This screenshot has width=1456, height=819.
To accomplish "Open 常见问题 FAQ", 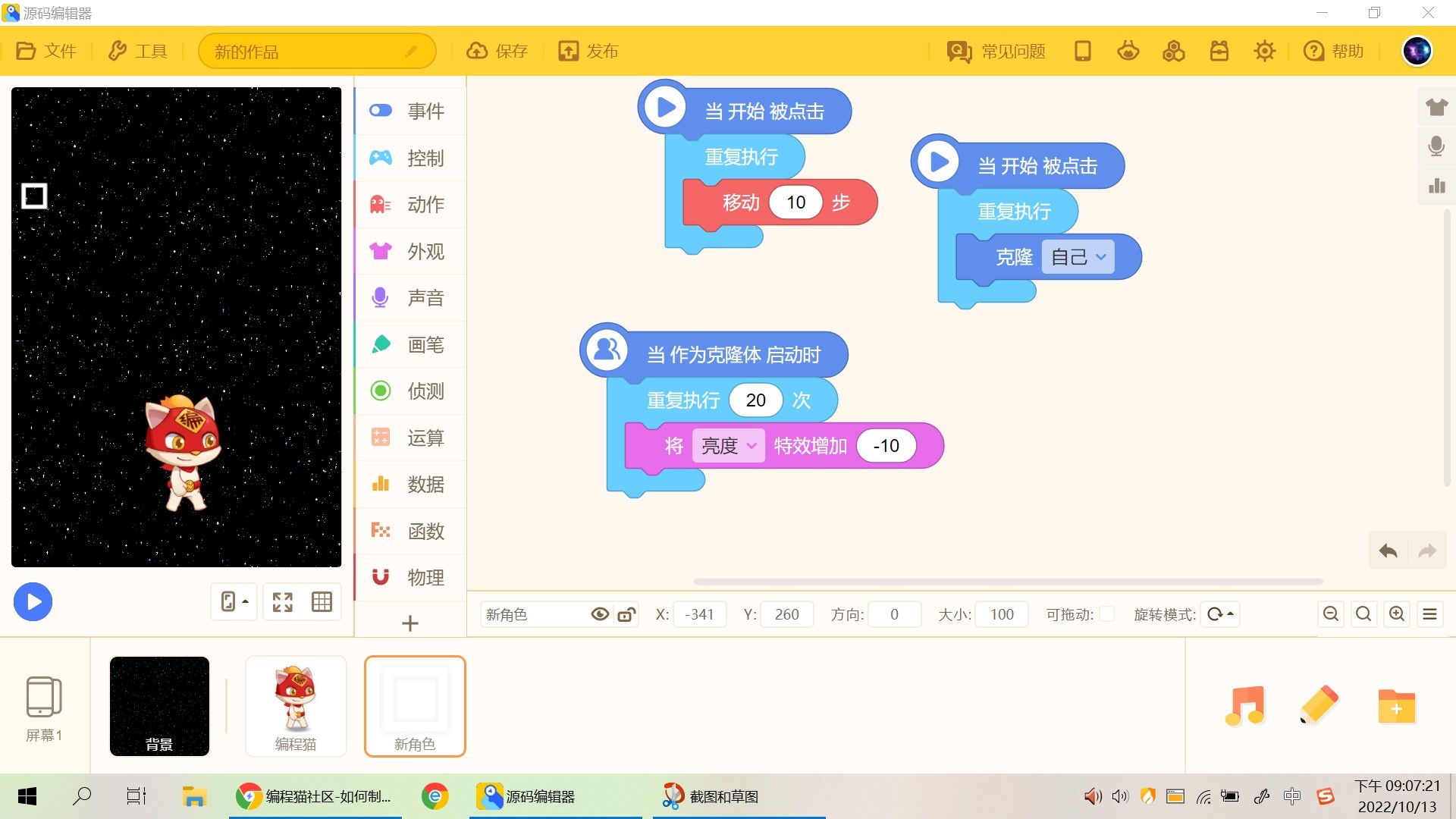I will (x=996, y=51).
